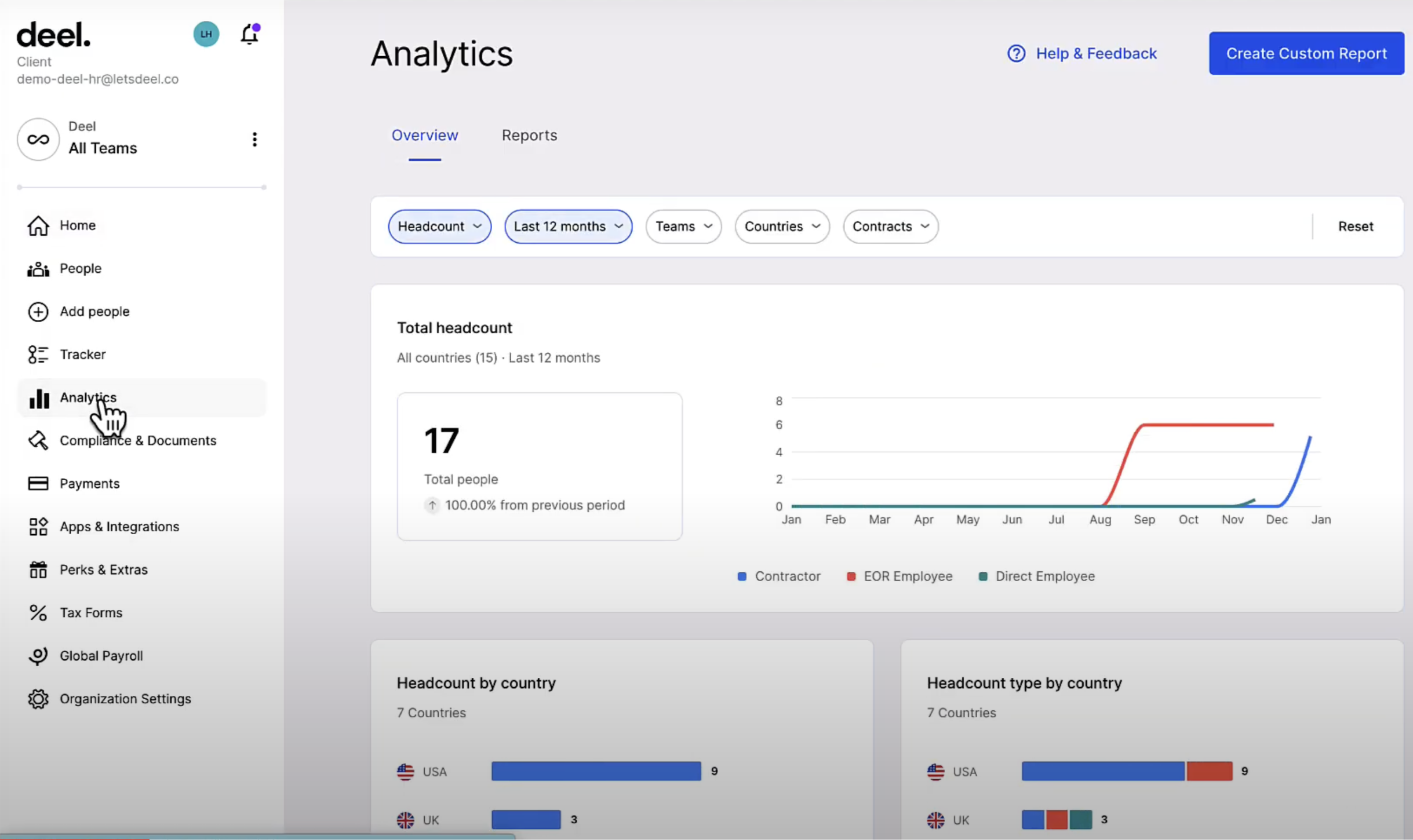Open Tracker from the sidebar icon
Viewport: 1413px width, 840px height.
point(38,355)
